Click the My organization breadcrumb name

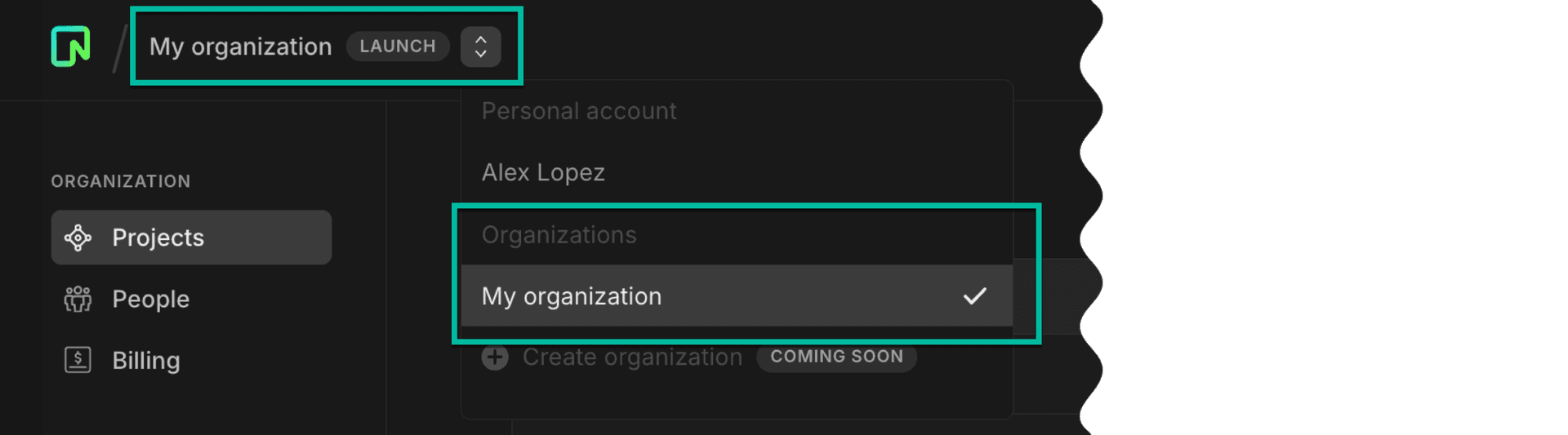pyautogui.click(x=240, y=47)
